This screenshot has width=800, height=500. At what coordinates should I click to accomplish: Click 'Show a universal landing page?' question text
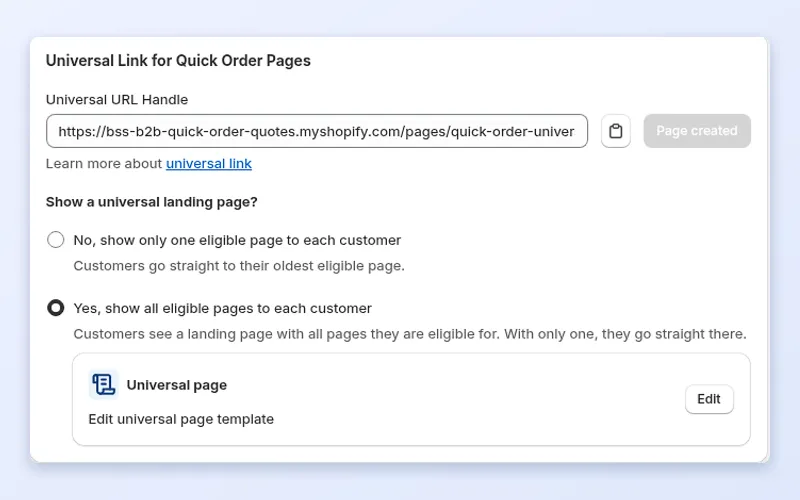pos(152,202)
